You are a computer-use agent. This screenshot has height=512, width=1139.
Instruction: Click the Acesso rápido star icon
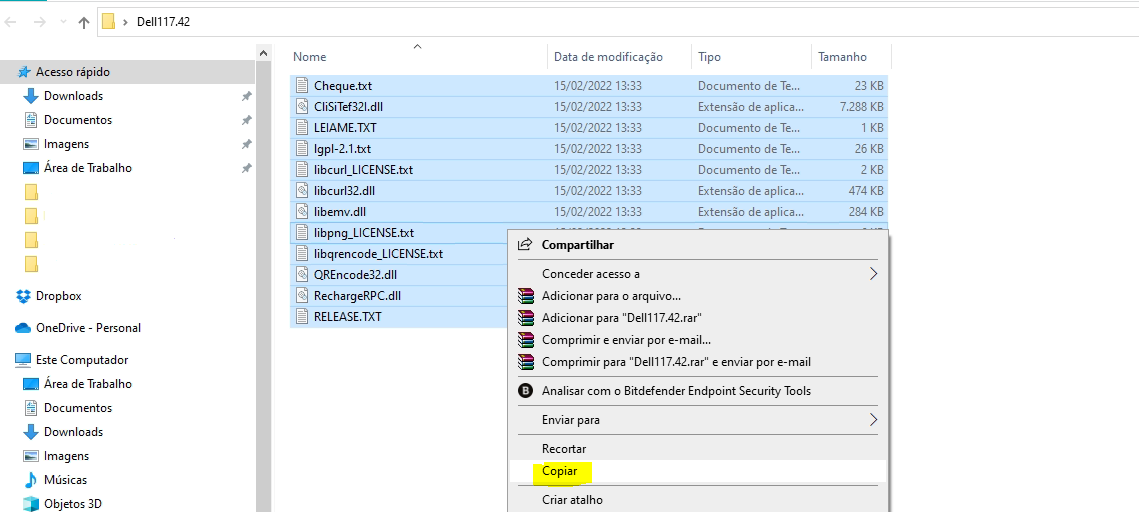click(x=24, y=72)
